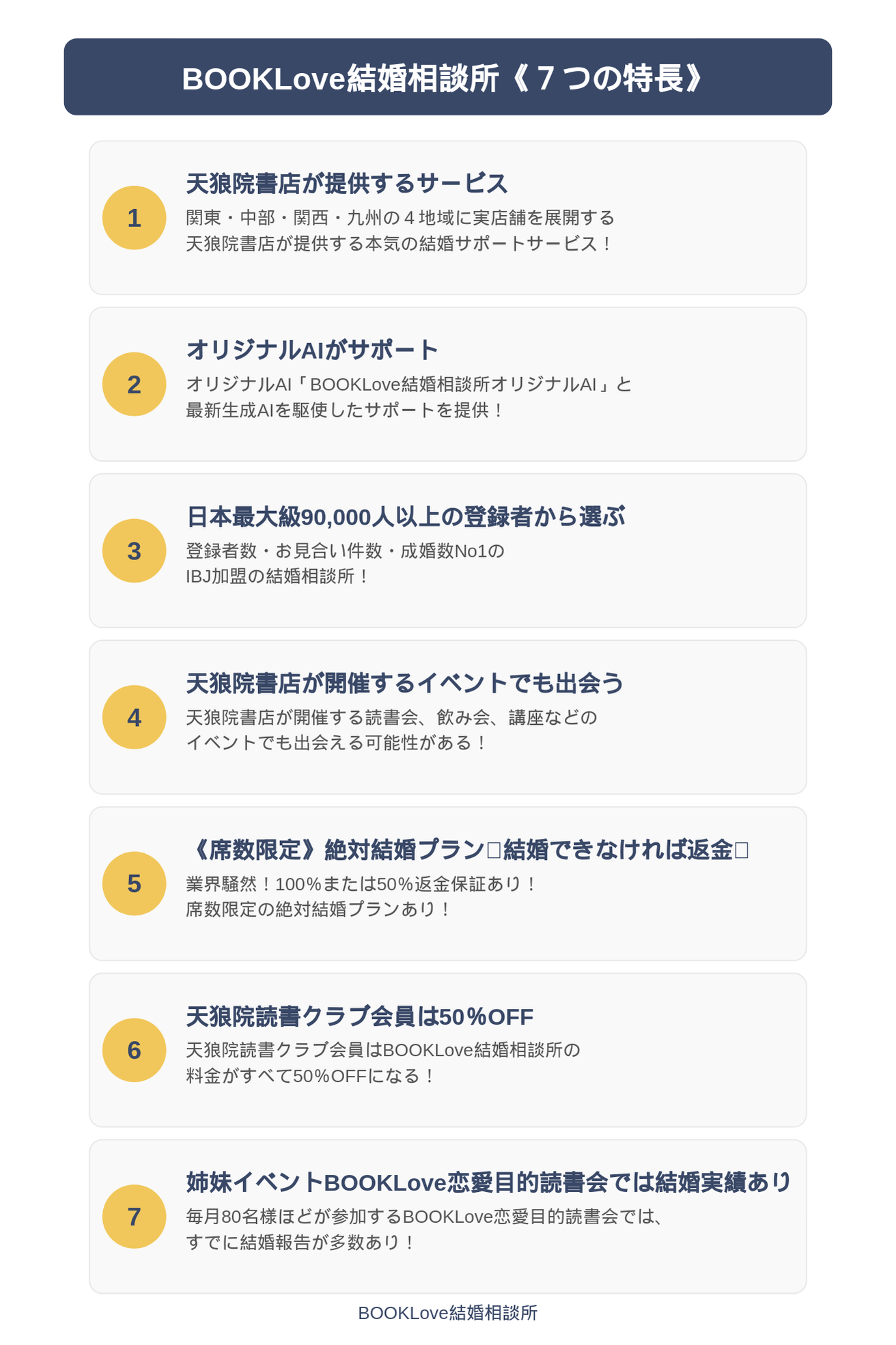Click the footer text BOOKLove結婚相談所
This screenshot has width=896, height=1345.
tap(448, 1313)
